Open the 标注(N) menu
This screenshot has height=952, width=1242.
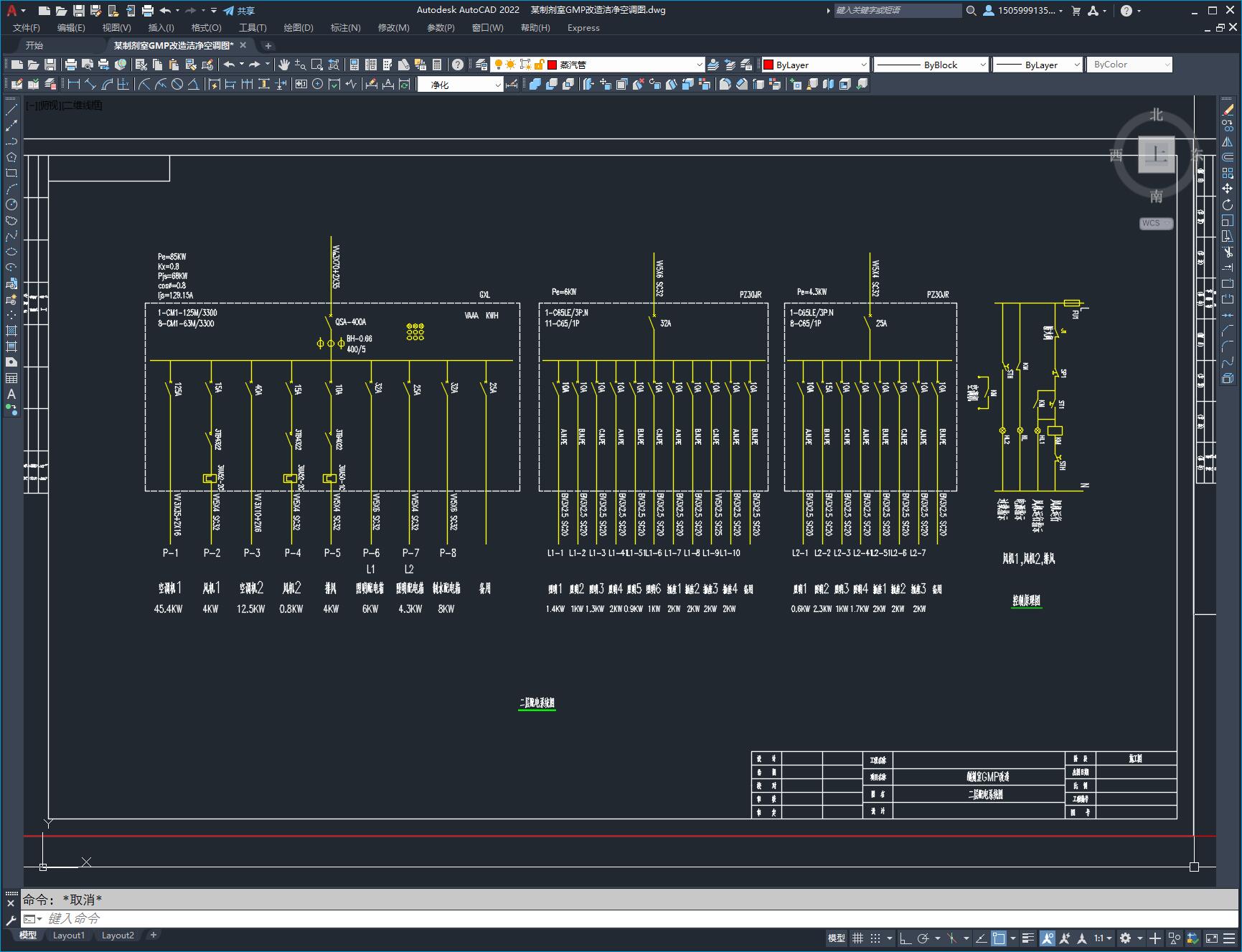(345, 27)
